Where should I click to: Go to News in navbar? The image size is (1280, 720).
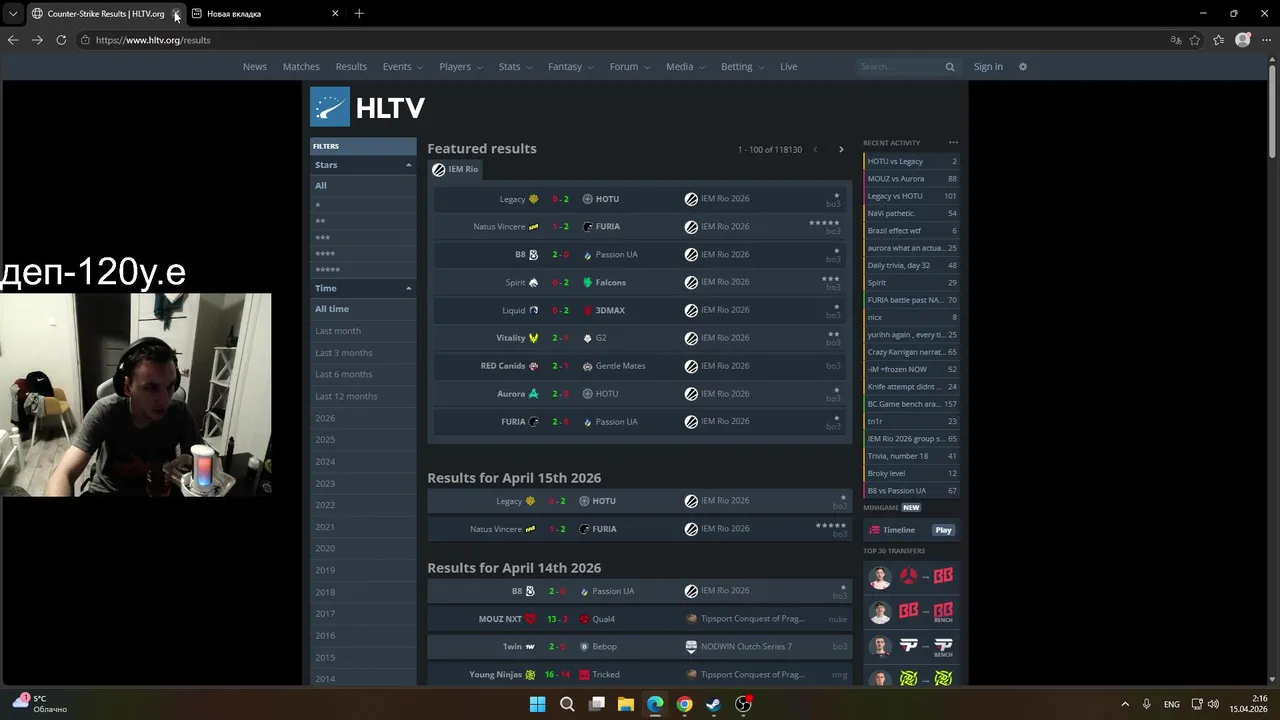(255, 67)
